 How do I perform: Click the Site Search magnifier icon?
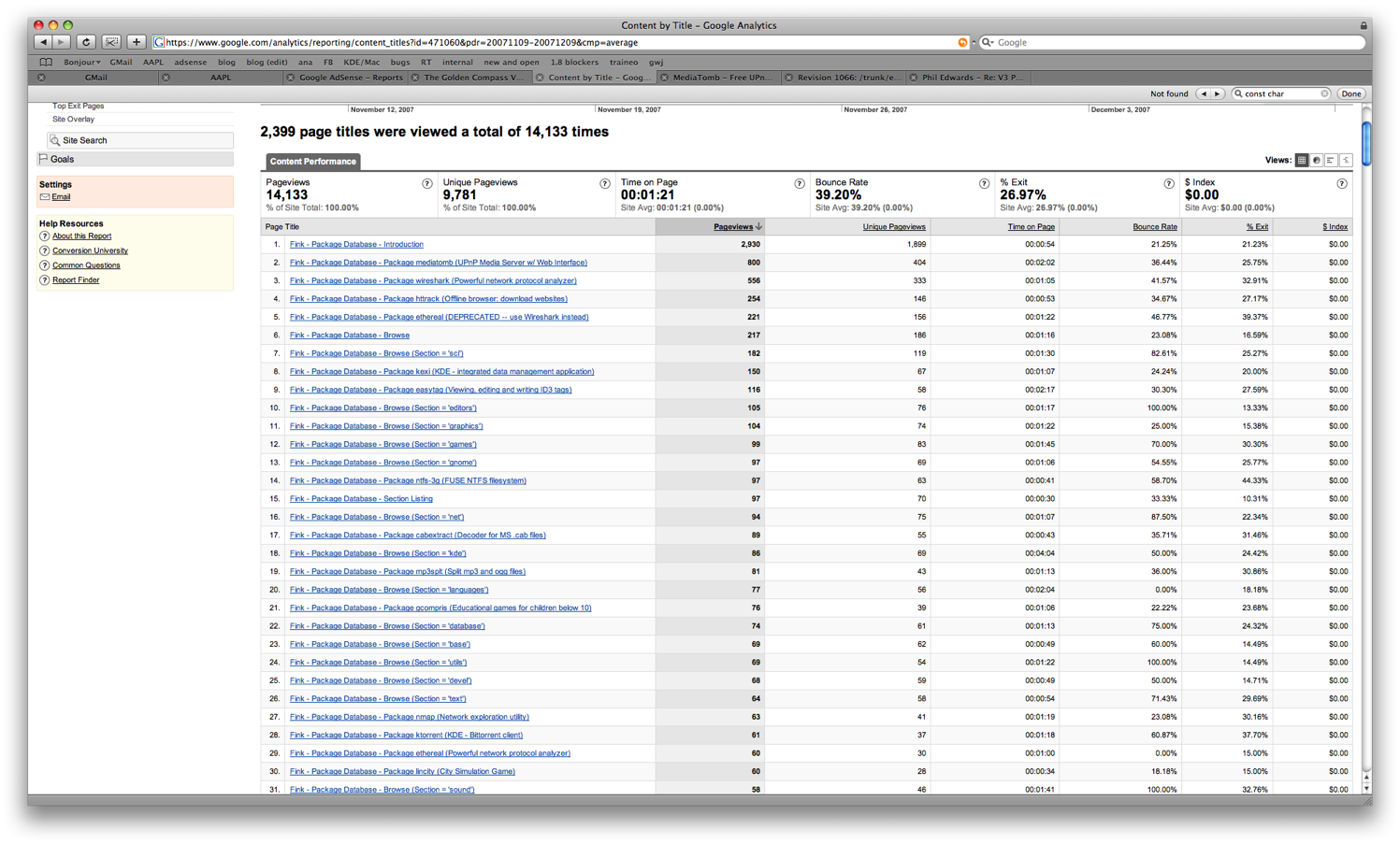point(55,140)
